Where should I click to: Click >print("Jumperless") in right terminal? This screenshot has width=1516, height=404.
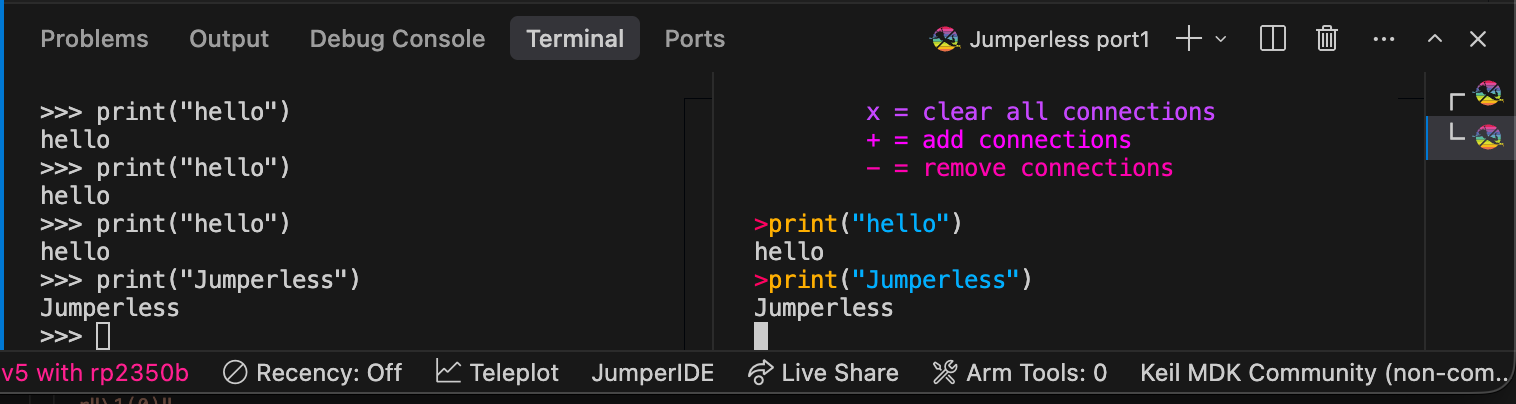[x=893, y=279]
